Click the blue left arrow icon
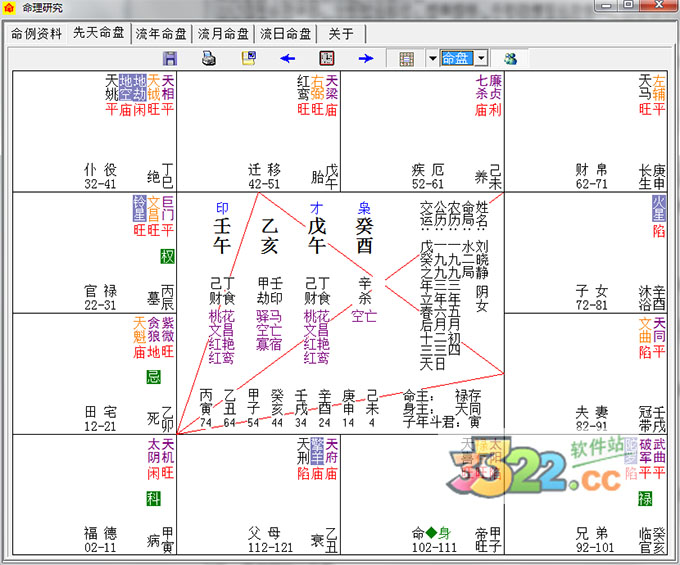The height and width of the screenshot is (565, 680). pos(288,58)
